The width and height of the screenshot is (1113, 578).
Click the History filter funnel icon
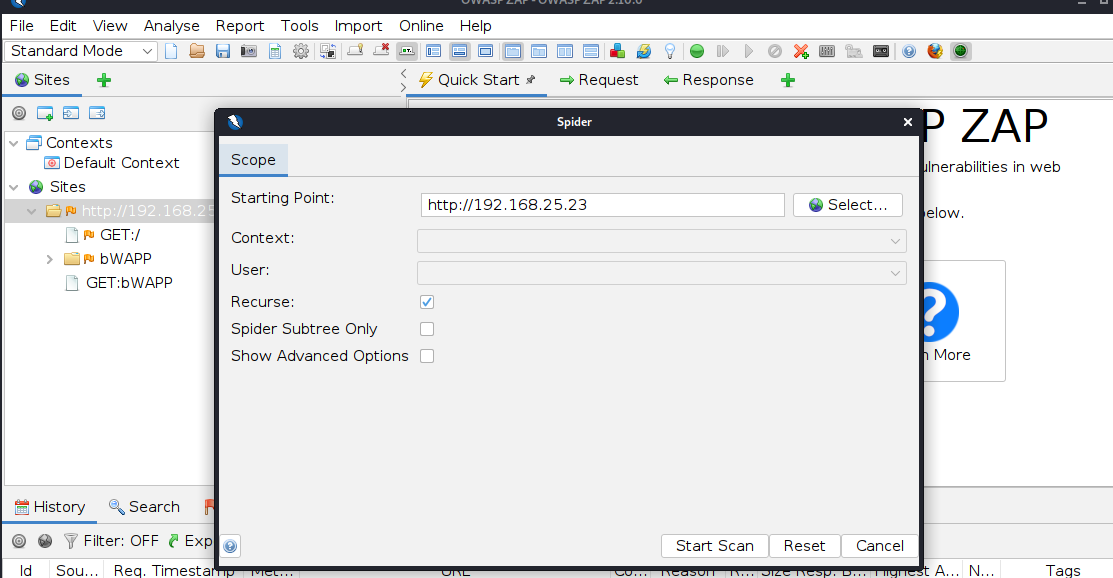click(x=70, y=541)
